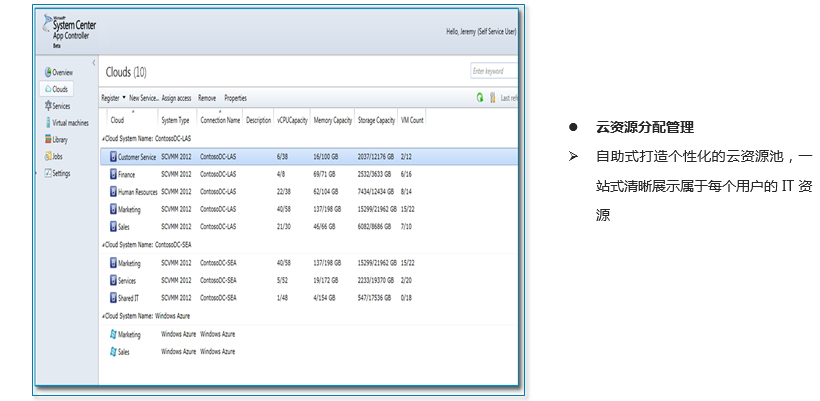Click the ContosoDC-SEA Services cloud icon
Viewport: 820px width, 401px height.
[113, 280]
